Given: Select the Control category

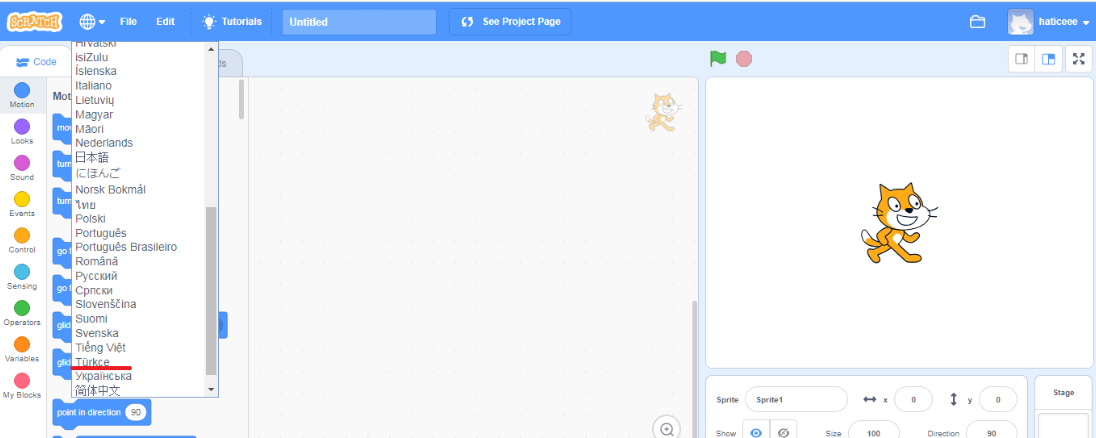Looking at the screenshot, I should (x=22, y=241).
